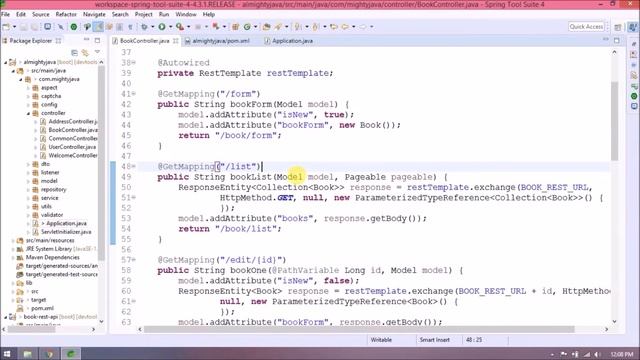The width and height of the screenshot is (640, 360).
Task: Click the Writable status bar entry
Action: 381,340
